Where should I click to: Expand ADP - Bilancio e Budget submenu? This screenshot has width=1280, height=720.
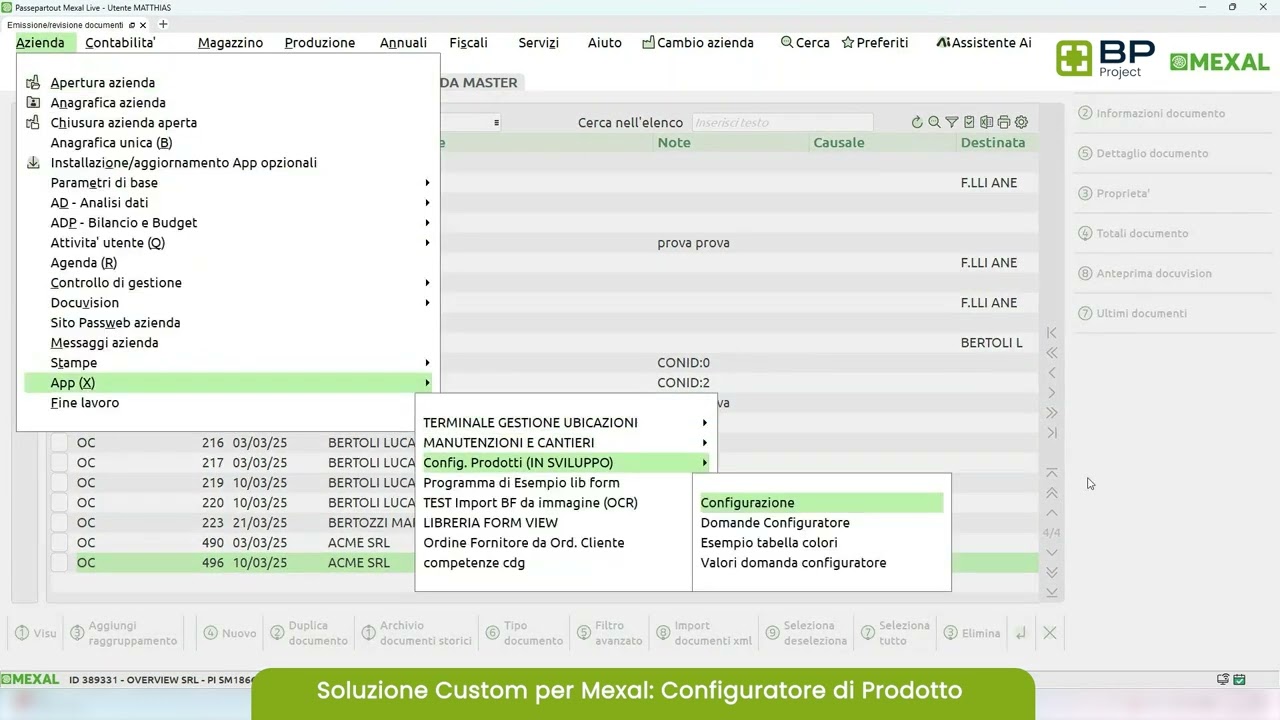coord(228,222)
